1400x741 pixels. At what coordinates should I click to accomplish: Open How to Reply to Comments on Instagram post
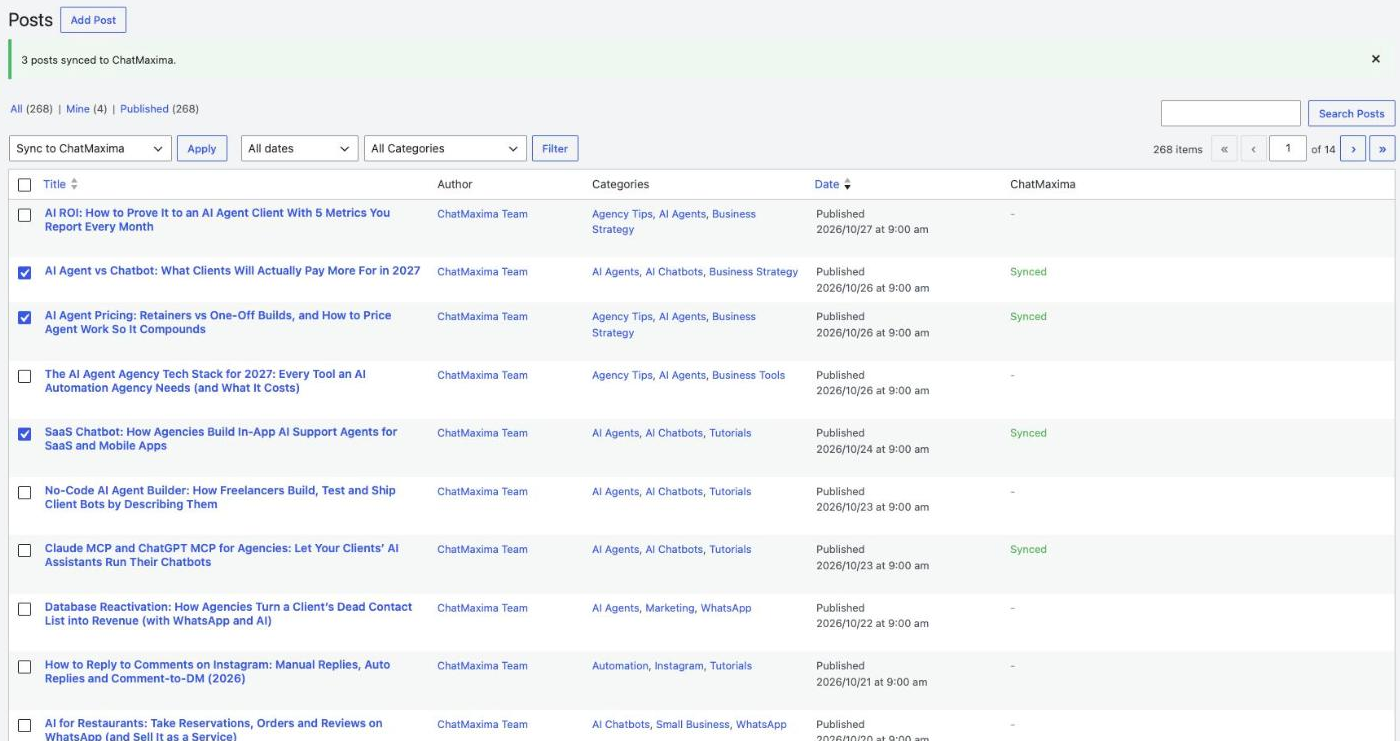pyautogui.click(x=217, y=672)
